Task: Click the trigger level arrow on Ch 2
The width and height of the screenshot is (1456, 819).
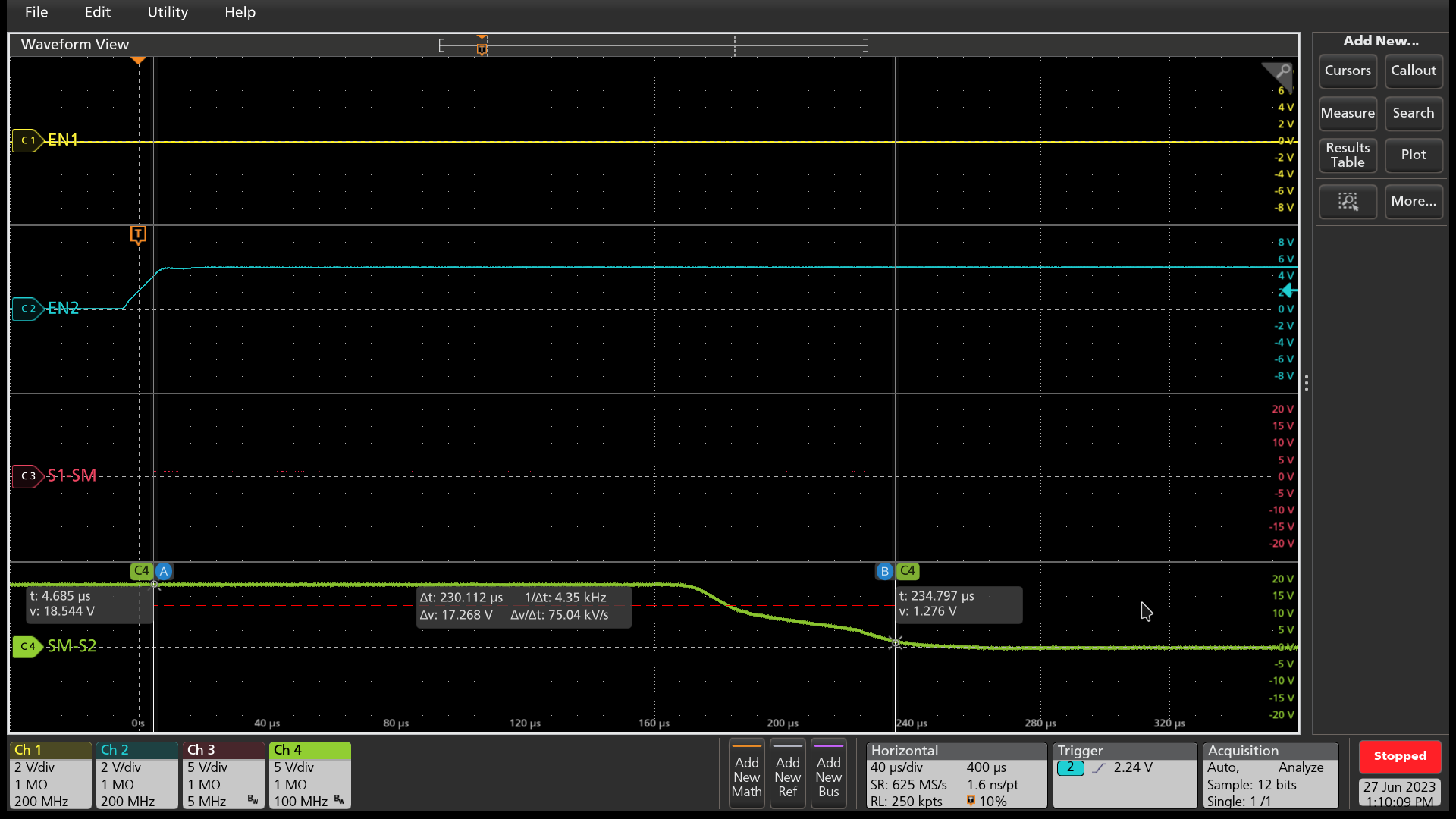Action: point(1288,291)
